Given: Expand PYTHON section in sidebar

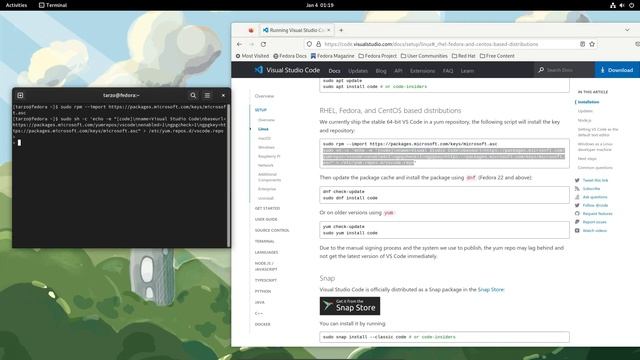Looking at the screenshot, I should point(262,291).
